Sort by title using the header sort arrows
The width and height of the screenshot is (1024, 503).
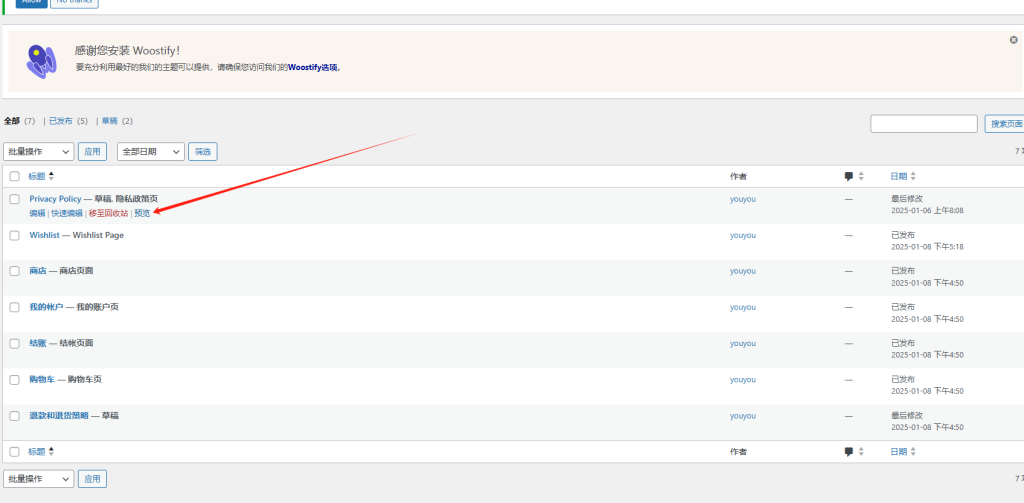[x=52, y=176]
